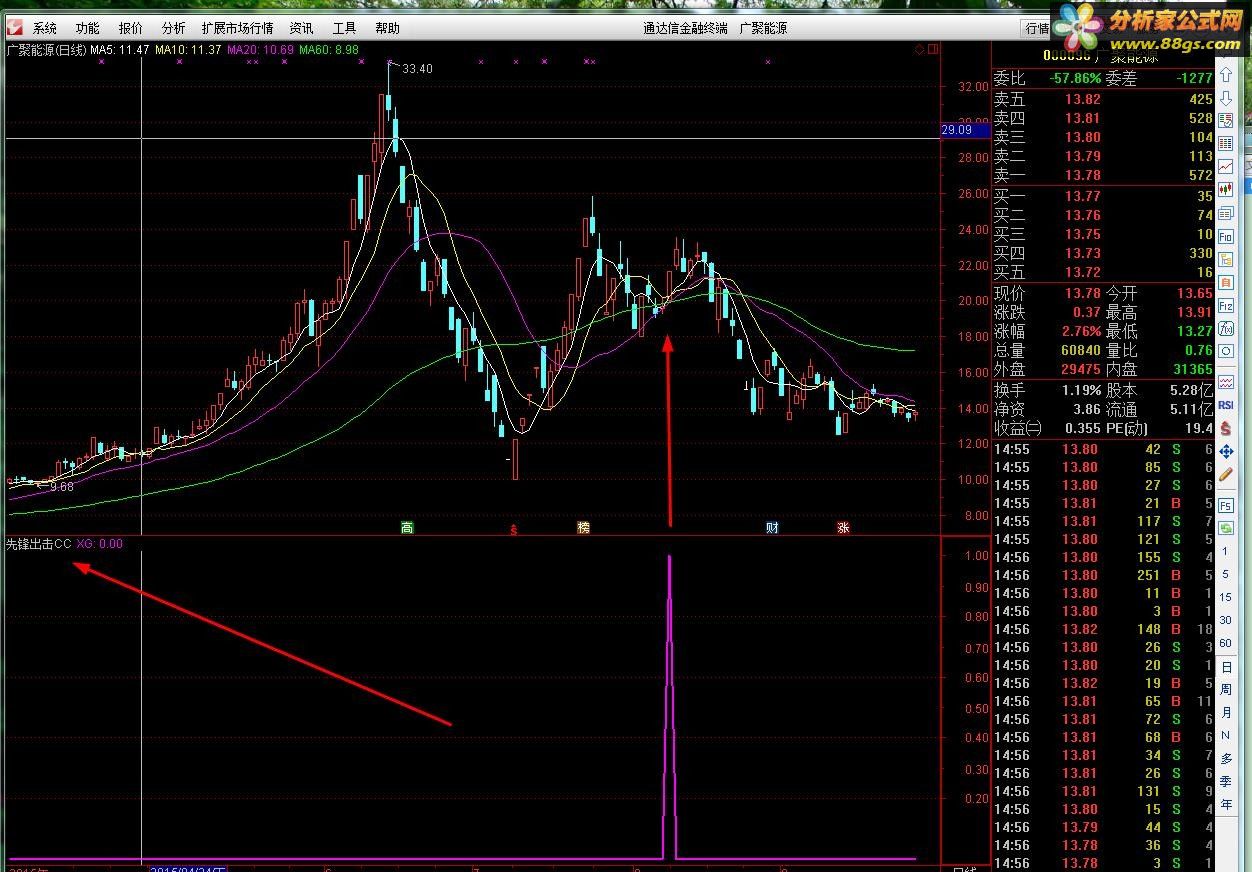This screenshot has height=872, width=1252.
Task: Select N custom day period
Action: pyautogui.click(x=1226, y=736)
